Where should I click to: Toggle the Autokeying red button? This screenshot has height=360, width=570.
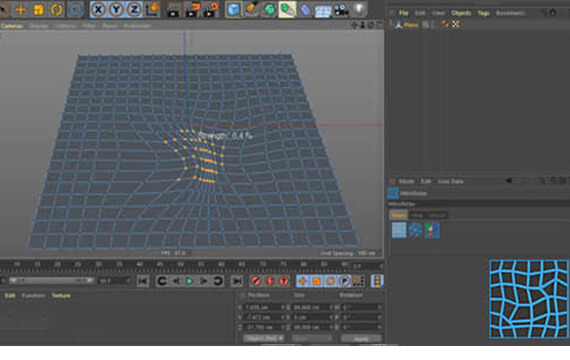tap(270, 281)
